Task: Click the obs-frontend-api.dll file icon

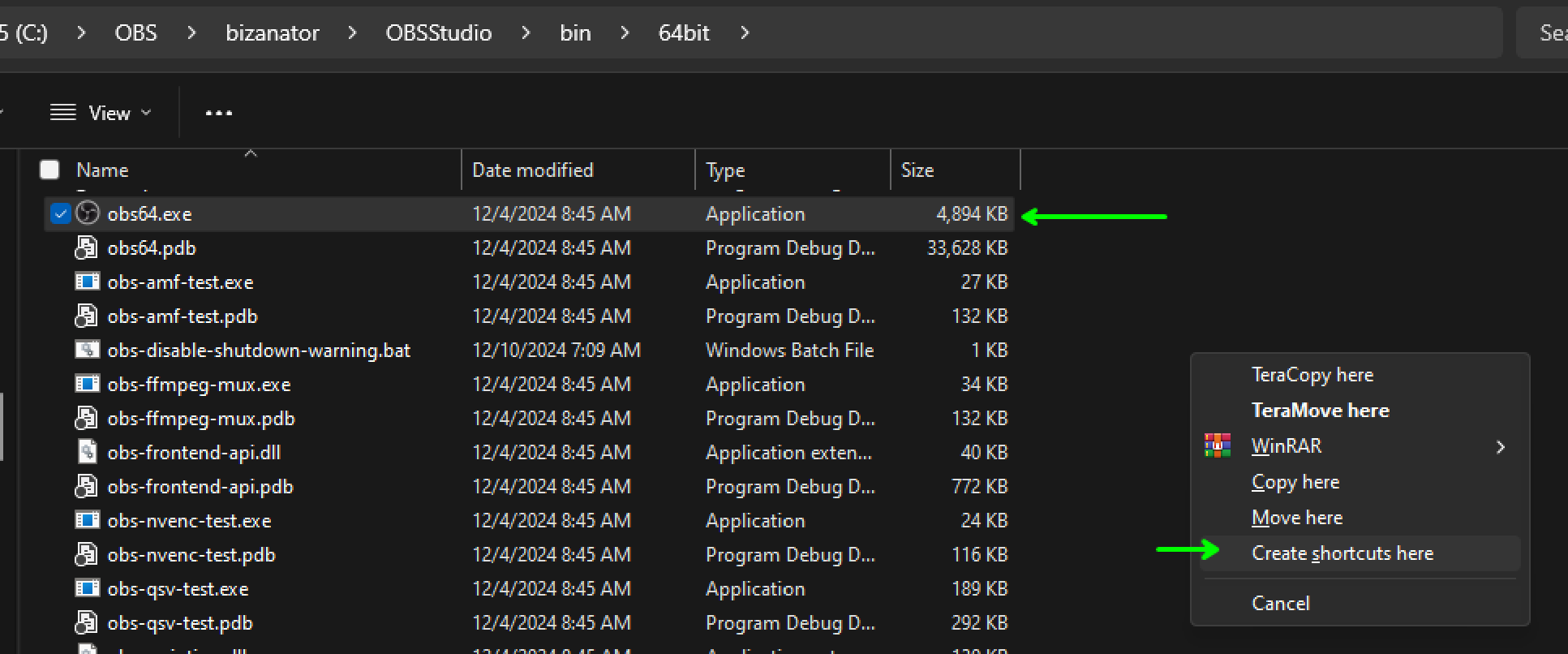Action: pyautogui.click(x=87, y=453)
